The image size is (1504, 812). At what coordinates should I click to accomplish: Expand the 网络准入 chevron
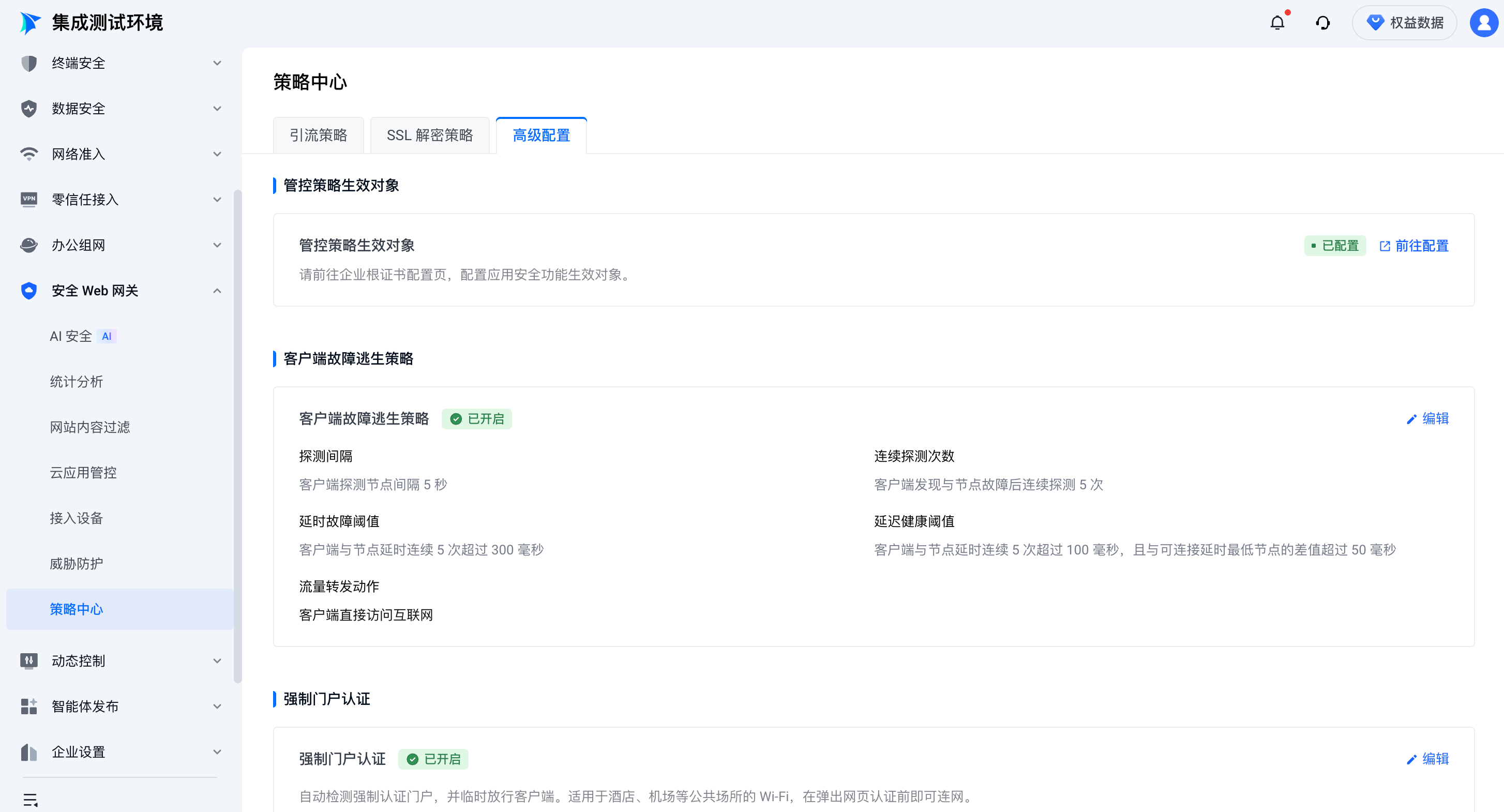tap(217, 154)
